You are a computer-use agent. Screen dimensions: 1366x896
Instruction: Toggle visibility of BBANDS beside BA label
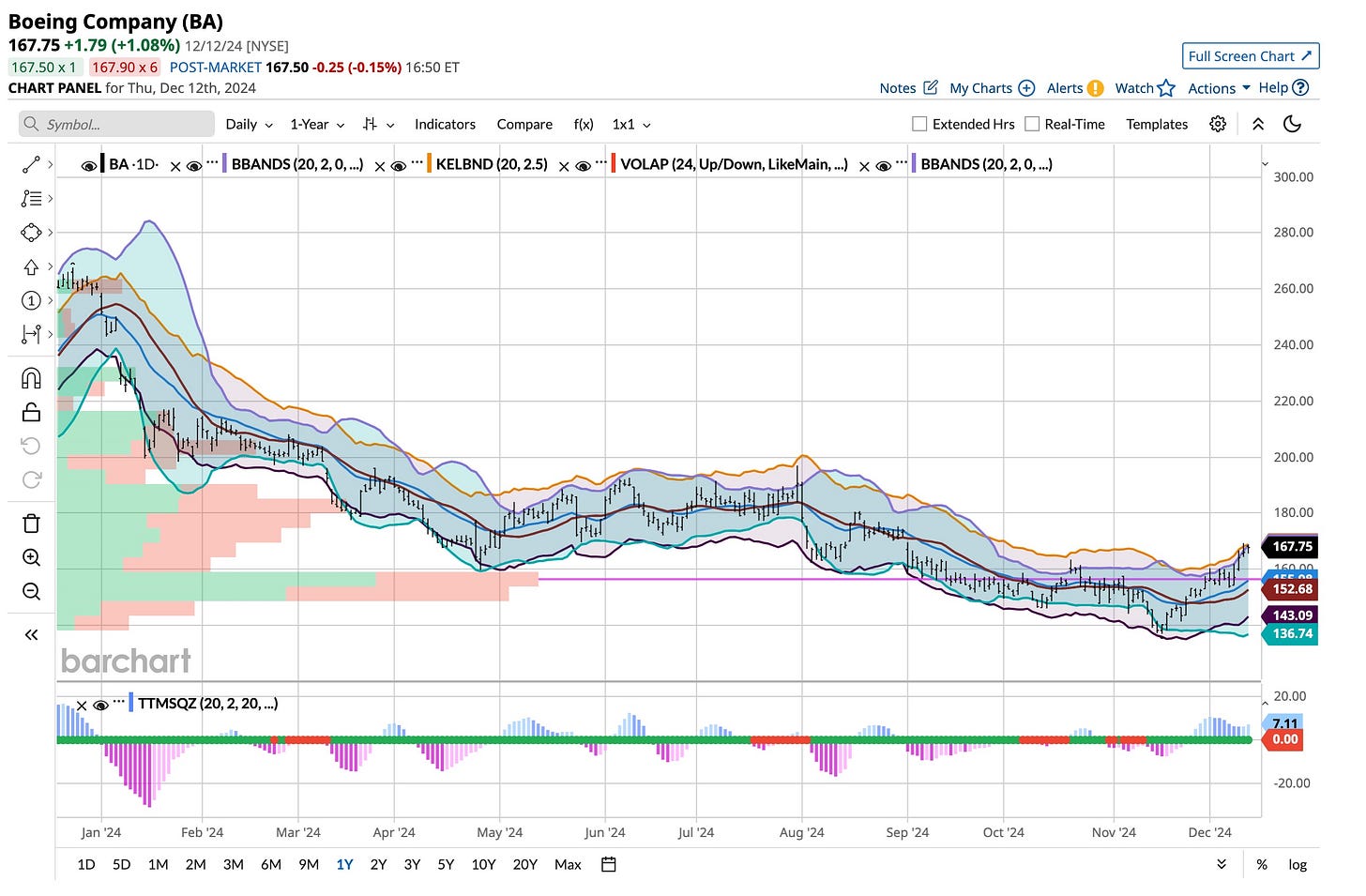tap(193, 166)
